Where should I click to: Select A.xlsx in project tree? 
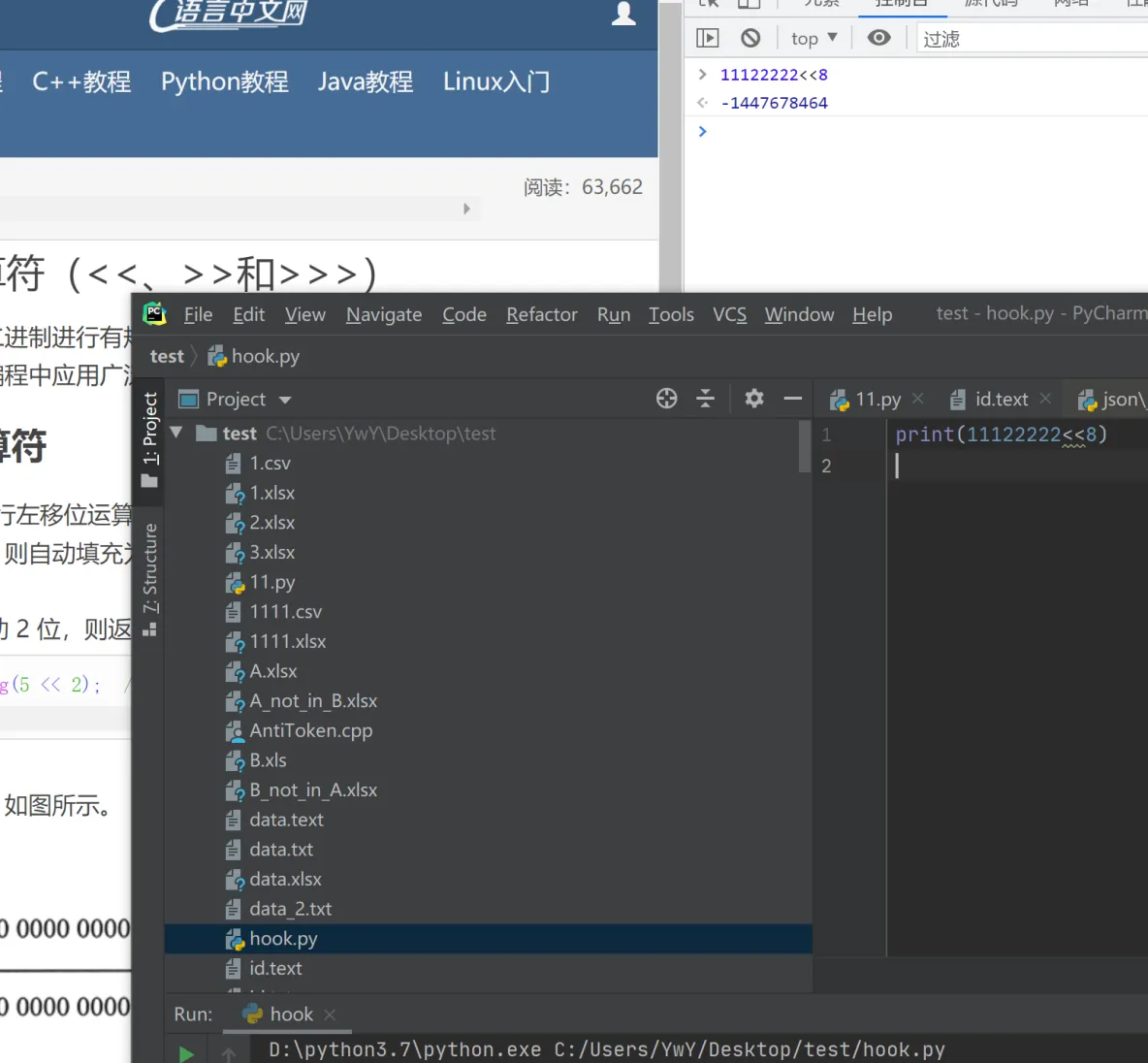(x=489, y=671)
